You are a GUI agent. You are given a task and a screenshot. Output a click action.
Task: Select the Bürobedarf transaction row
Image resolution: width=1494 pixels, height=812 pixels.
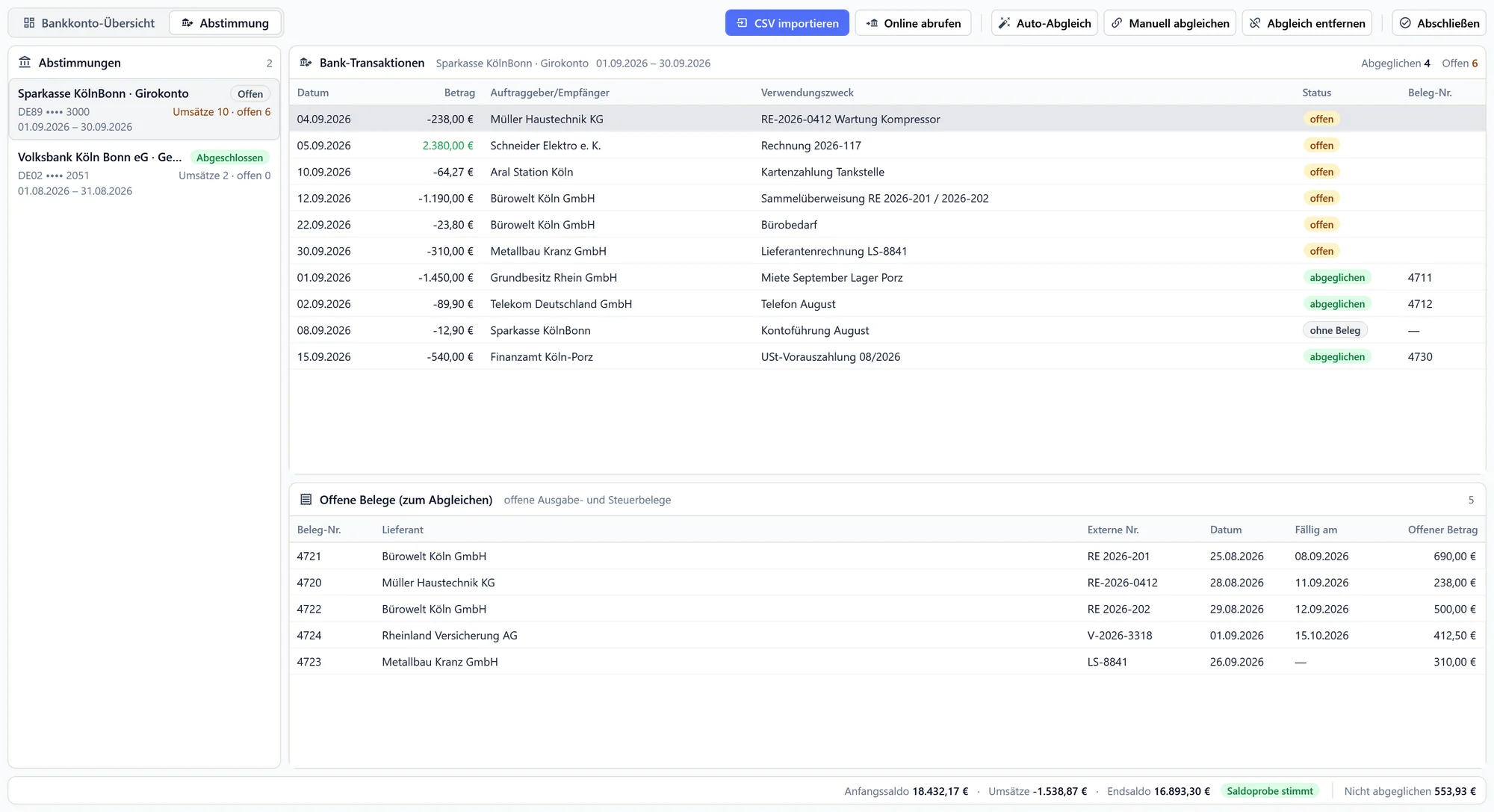click(x=887, y=225)
